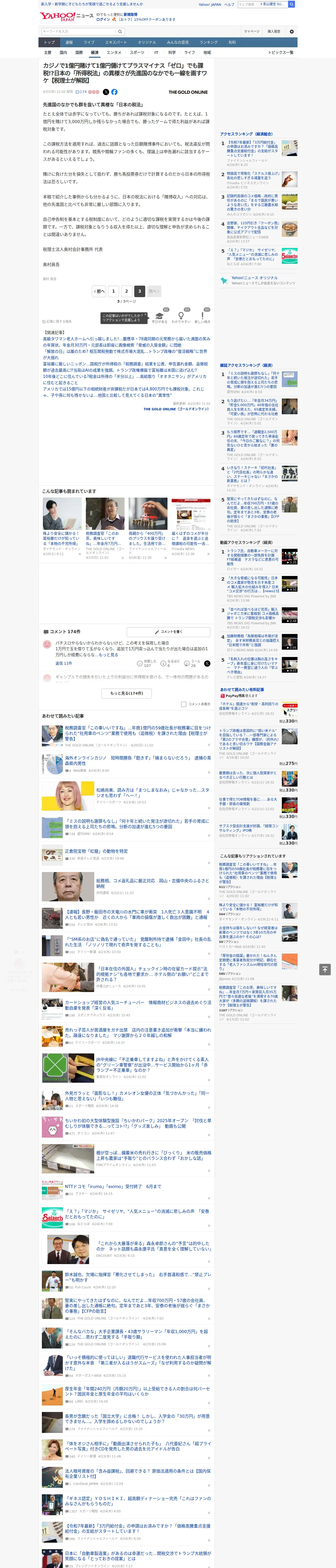The width and height of the screenshot is (336, 1568).
Task: Select '有料' navigation tab
Action: coord(232,43)
